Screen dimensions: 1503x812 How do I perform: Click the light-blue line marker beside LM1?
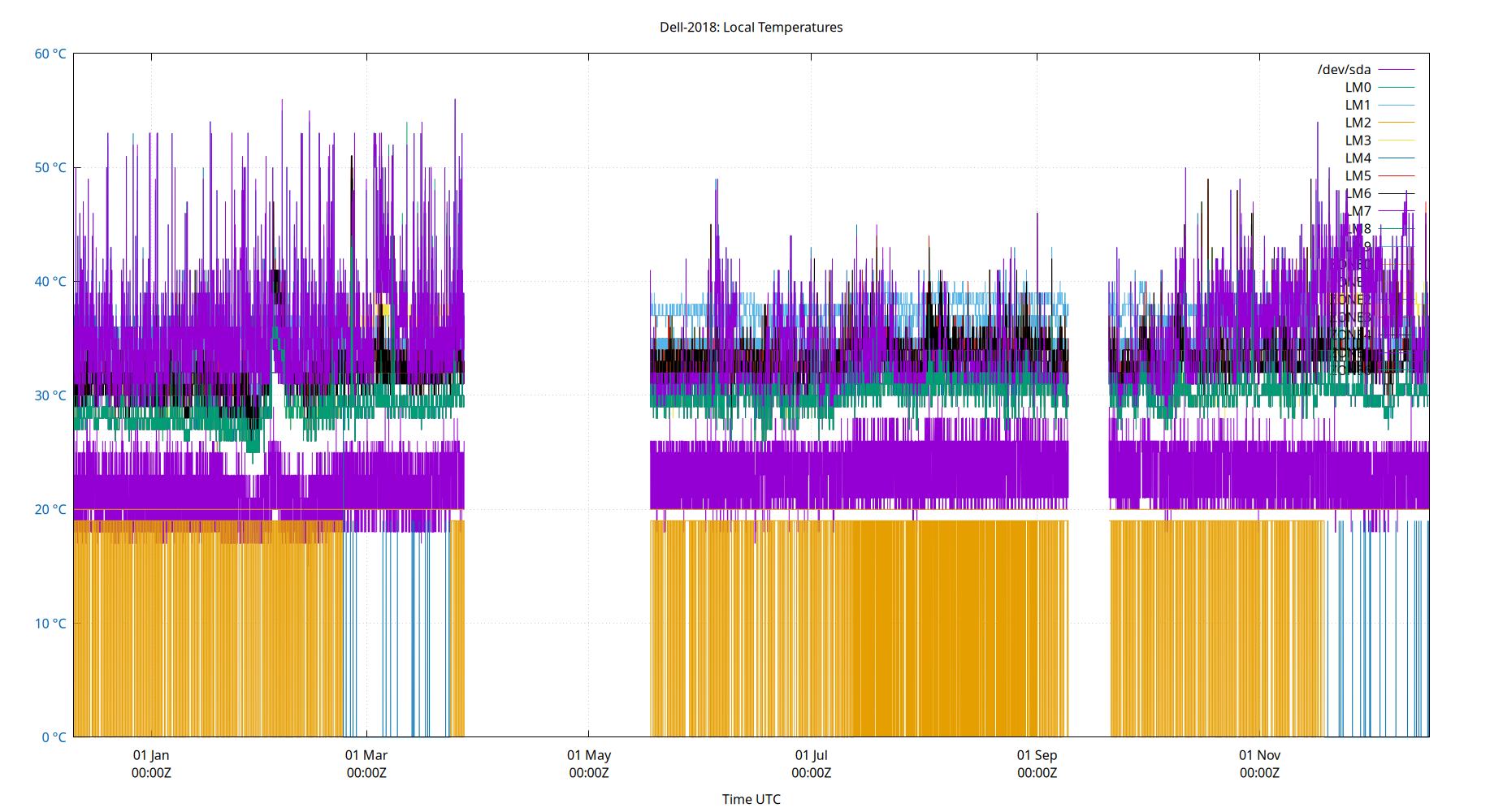coord(1397,105)
